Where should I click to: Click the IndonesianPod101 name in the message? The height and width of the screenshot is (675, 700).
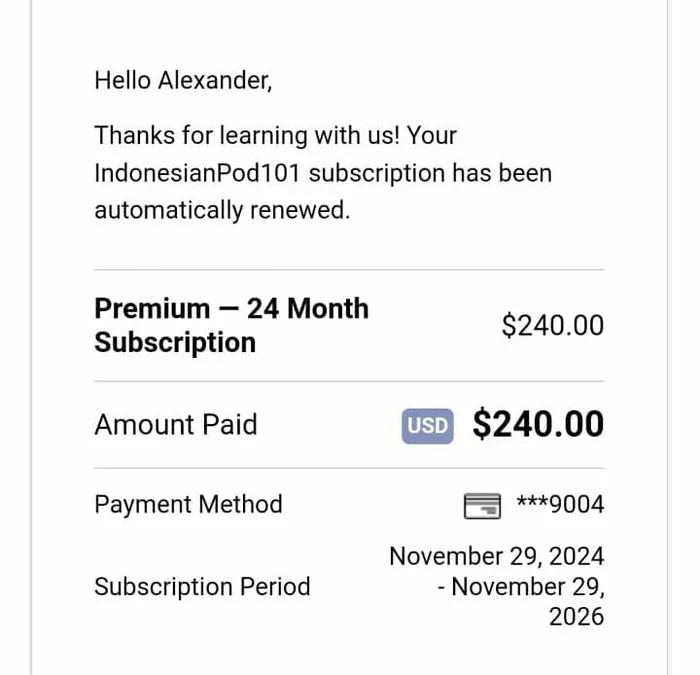(198, 172)
